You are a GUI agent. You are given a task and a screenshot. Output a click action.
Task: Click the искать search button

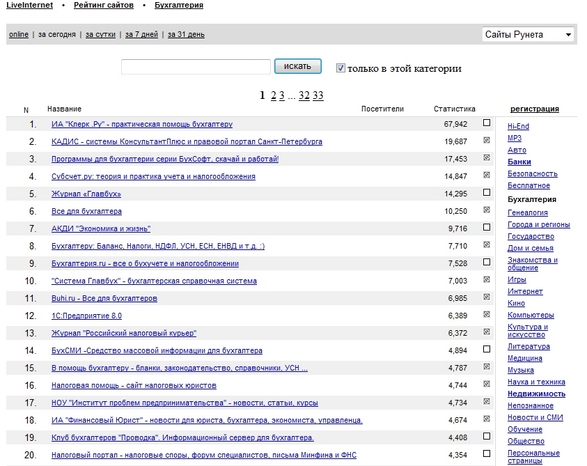(x=298, y=66)
